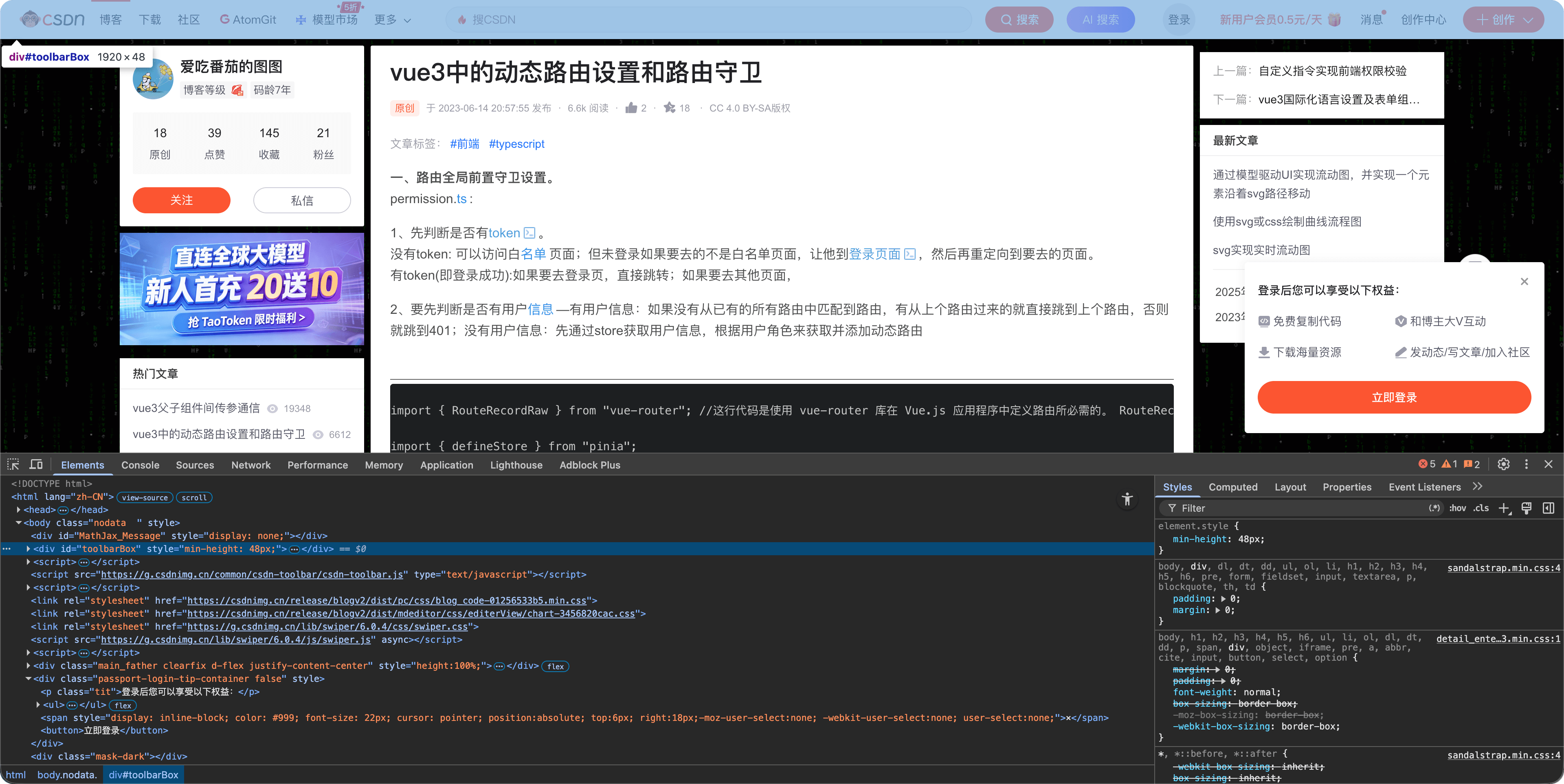
Task: Click the red 关注 follow button
Action: point(182,200)
